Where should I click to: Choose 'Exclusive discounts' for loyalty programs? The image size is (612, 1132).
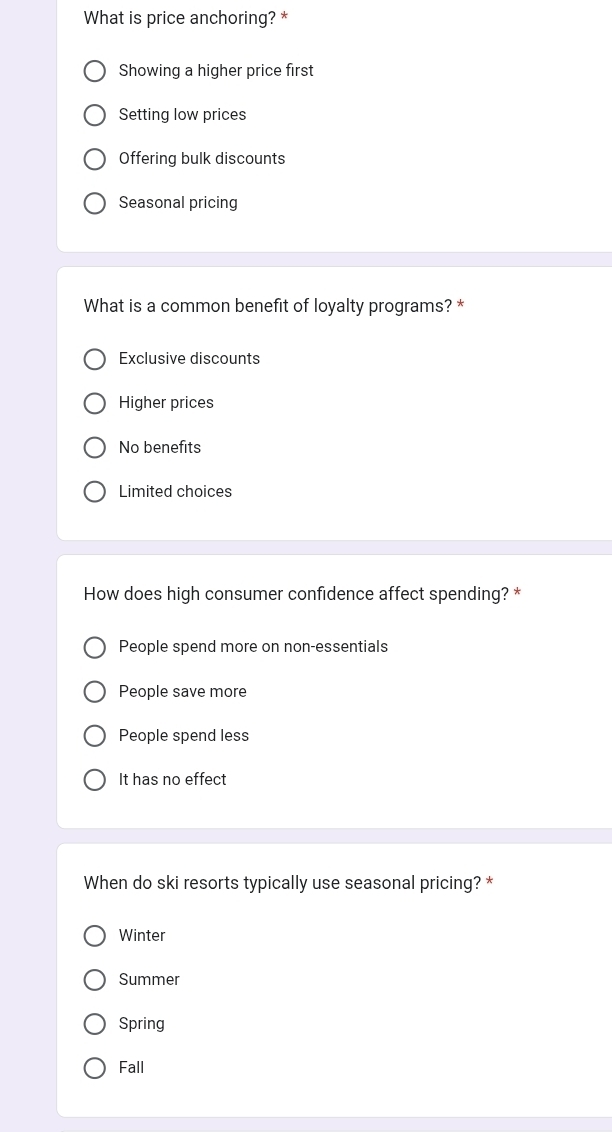coord(95,359)
